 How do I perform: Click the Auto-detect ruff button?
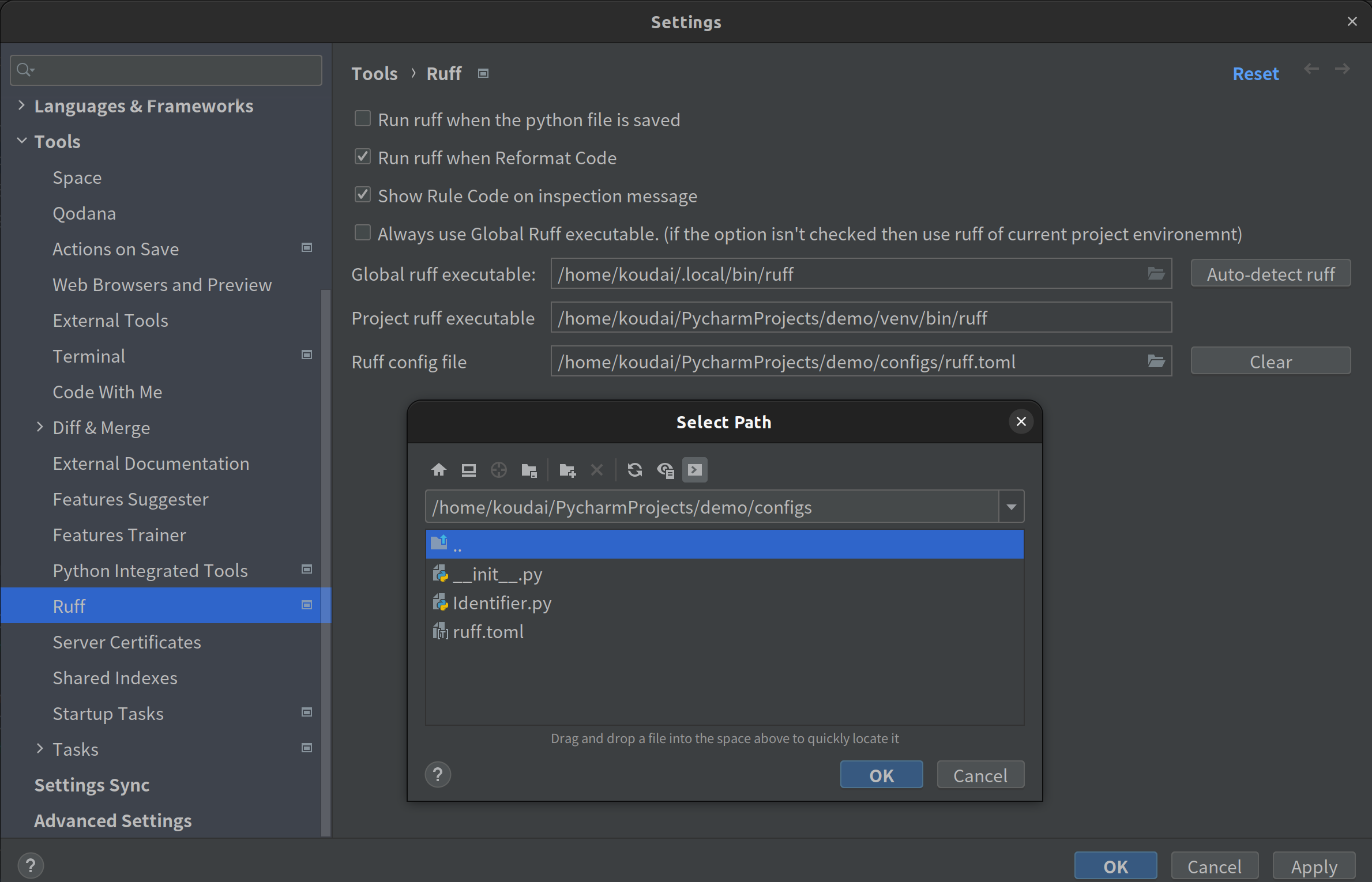pyautogui.click(x=1271, y=275)
